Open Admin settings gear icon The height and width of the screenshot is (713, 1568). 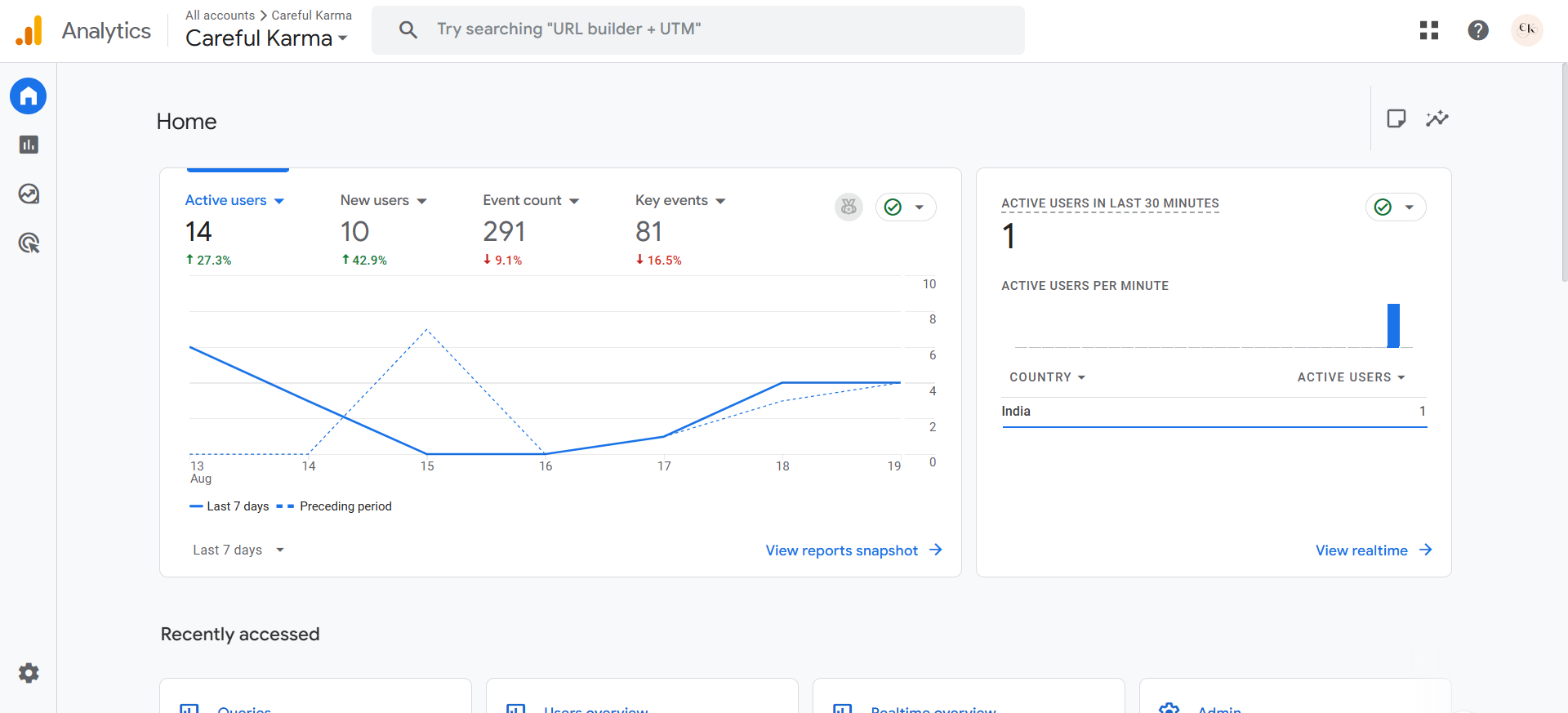click(29, 673)
